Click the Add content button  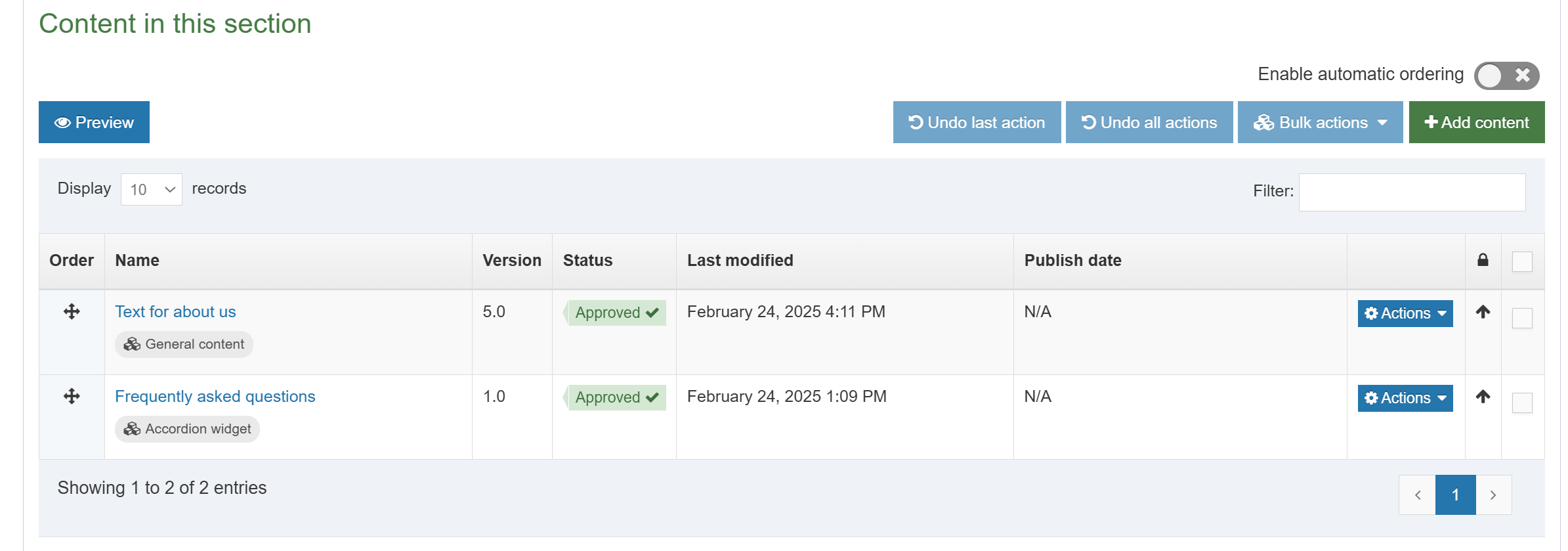tap(1476, 122)
